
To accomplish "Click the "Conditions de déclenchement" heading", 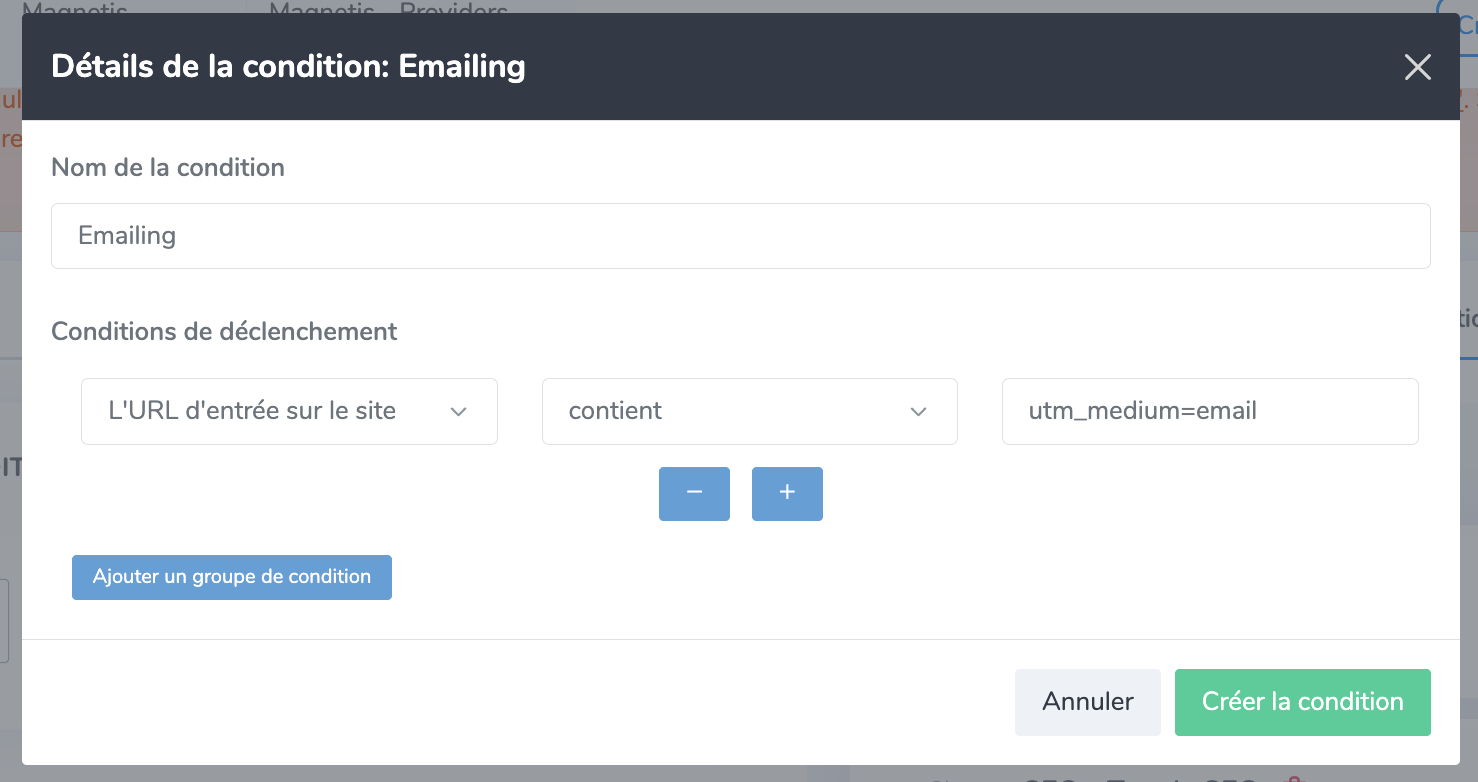I will coord(224,331).
